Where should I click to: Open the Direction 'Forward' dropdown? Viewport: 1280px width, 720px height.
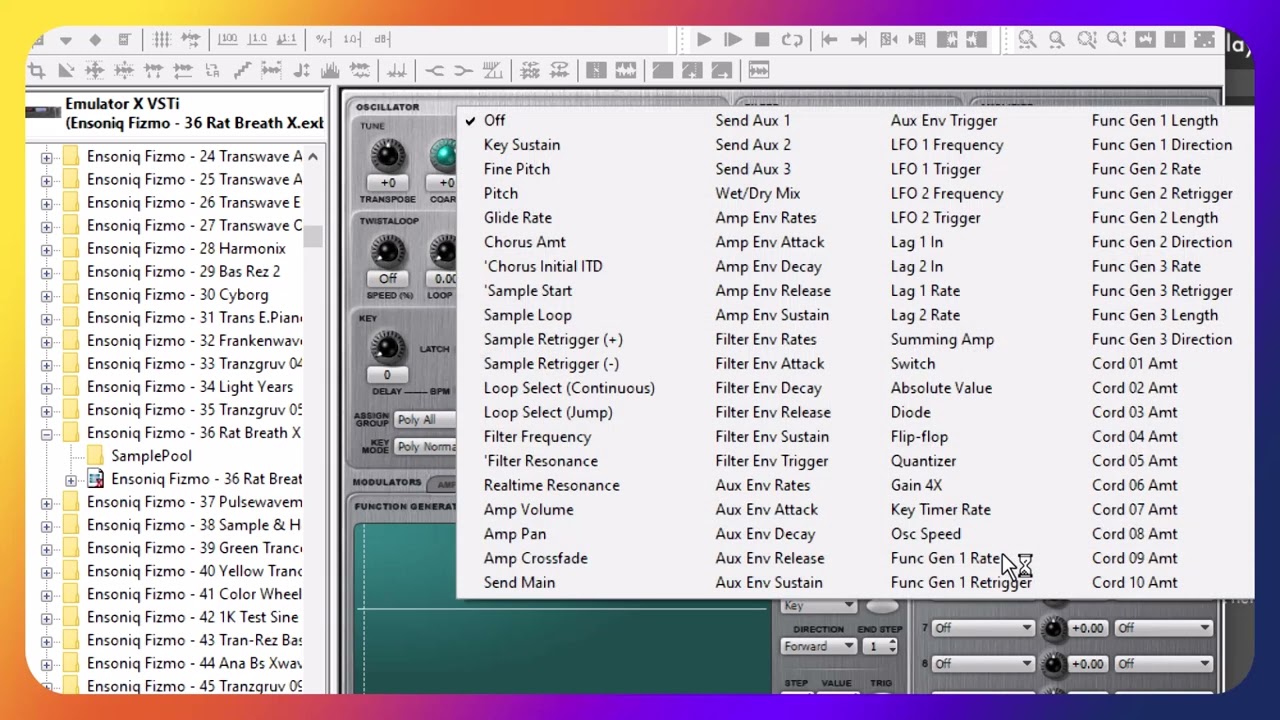(819, 646)
